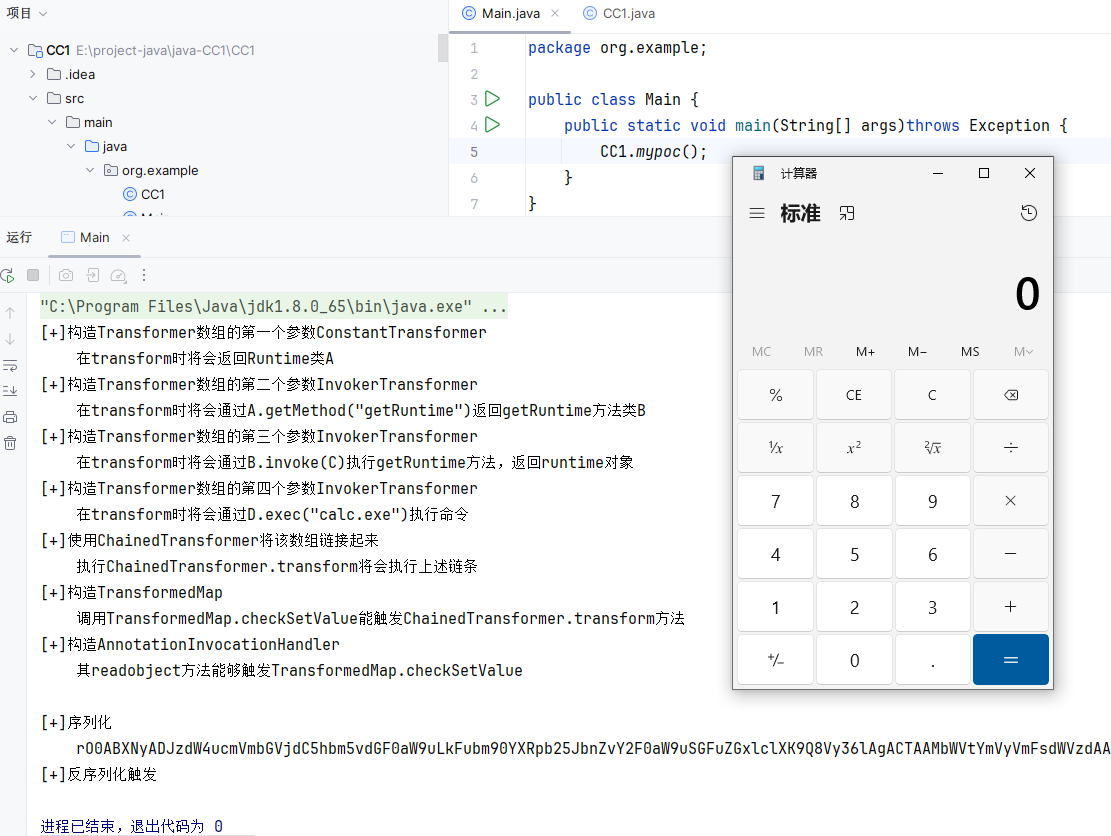Run class Main via gutter icon line 3
Viewport: 1111px width, 836px height.
click(492, 98)
